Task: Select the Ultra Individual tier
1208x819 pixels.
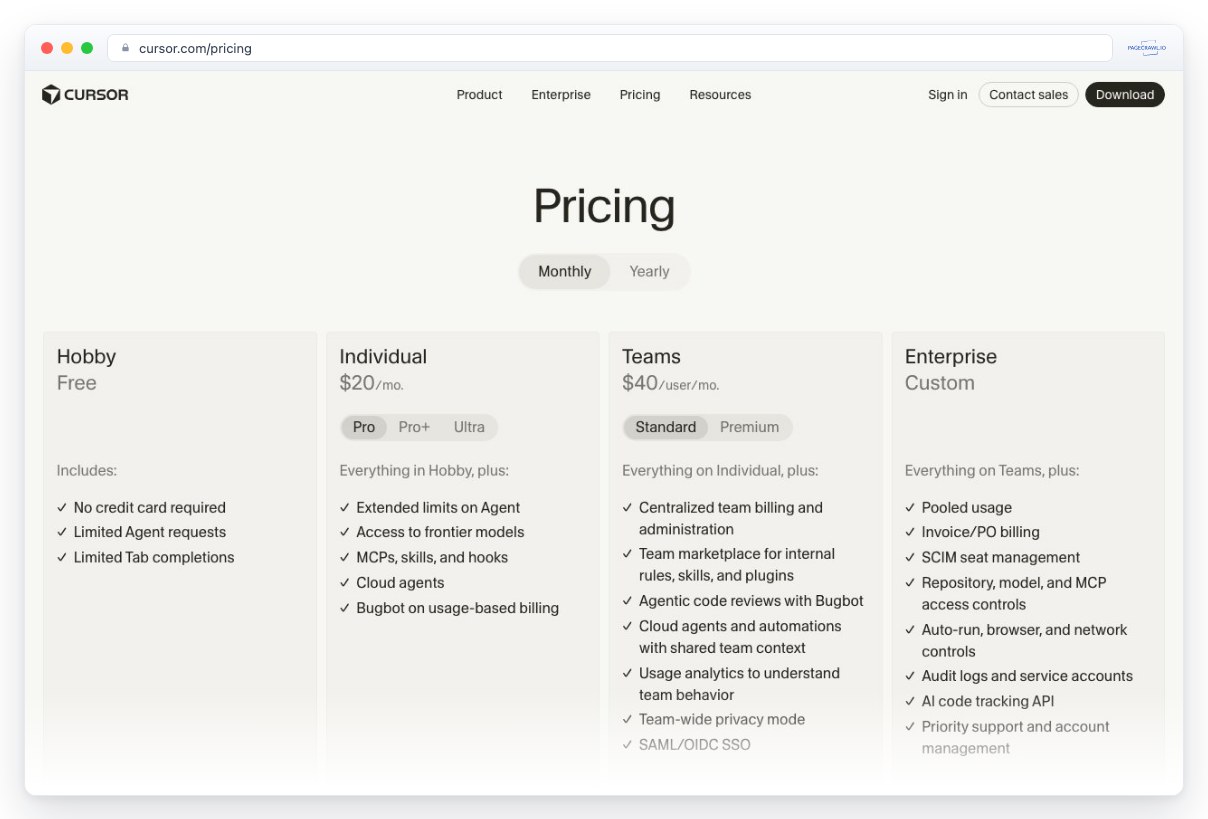Action: 469,427
